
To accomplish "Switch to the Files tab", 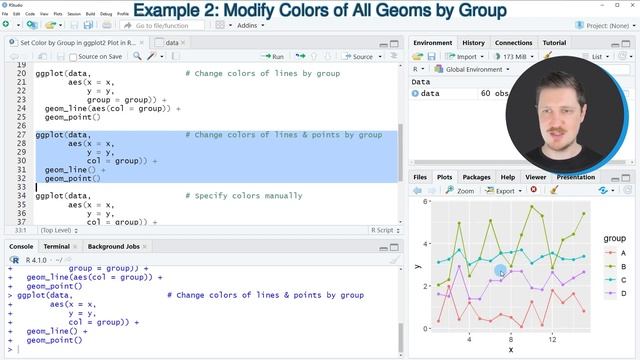I will (420, 177).
